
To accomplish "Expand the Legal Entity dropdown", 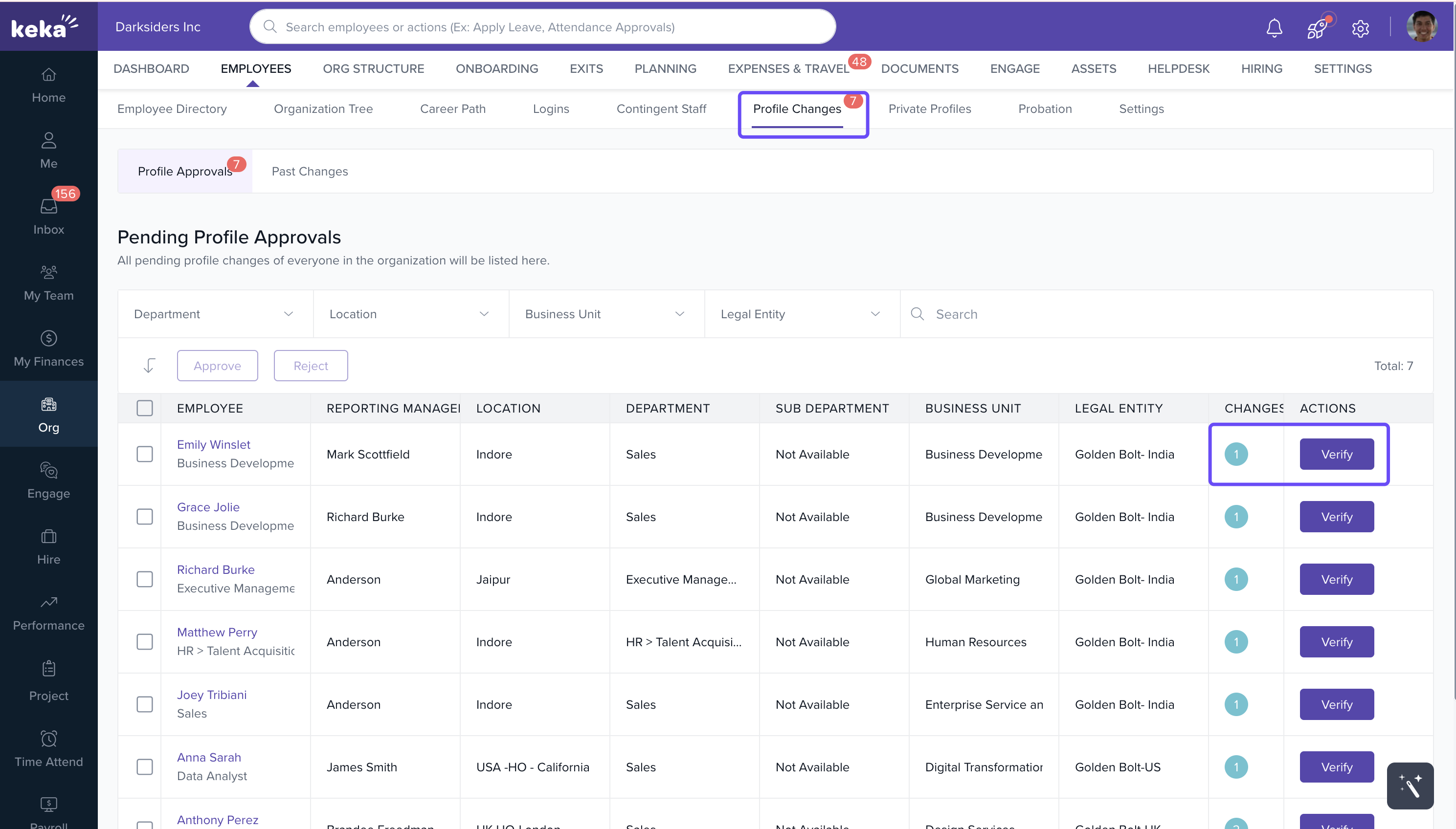I will [x=802, y=314].
